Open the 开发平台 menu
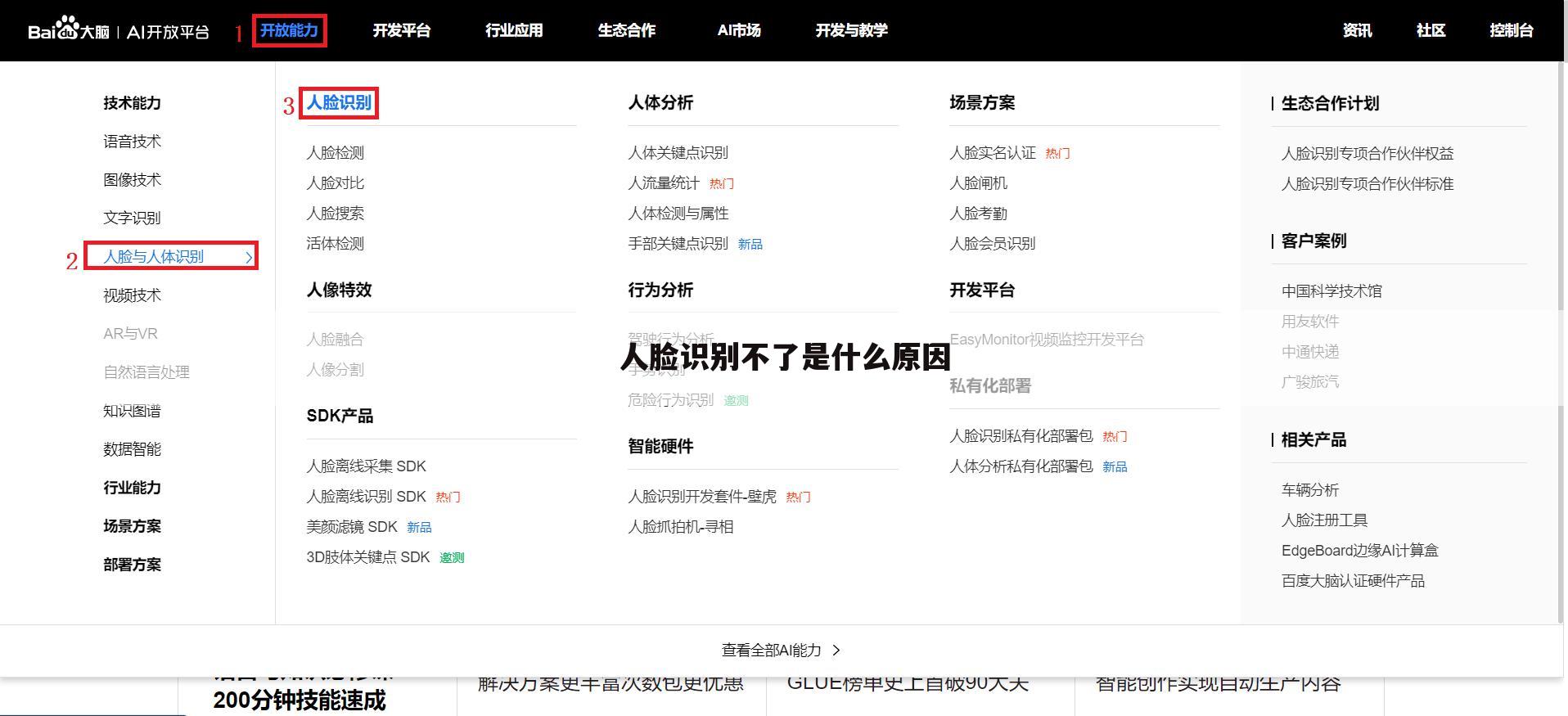This screenshot has height=716, width=1568. (x=402, y=30)
